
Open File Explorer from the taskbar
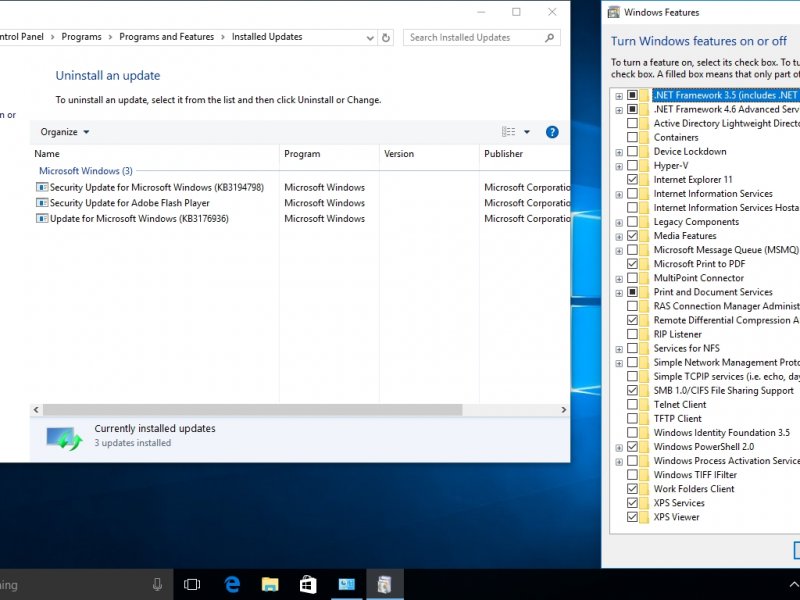270,585
